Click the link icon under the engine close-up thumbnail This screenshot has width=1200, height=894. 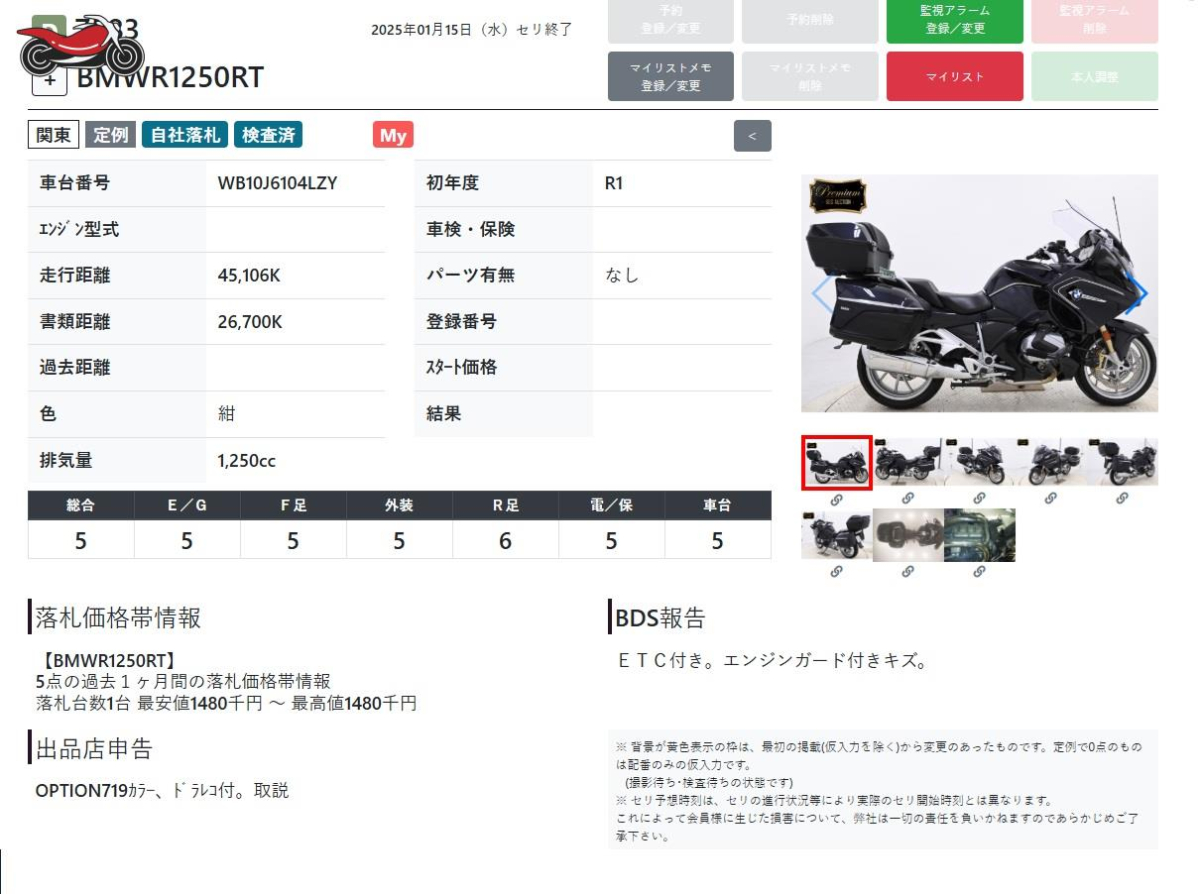coord(979,572)
